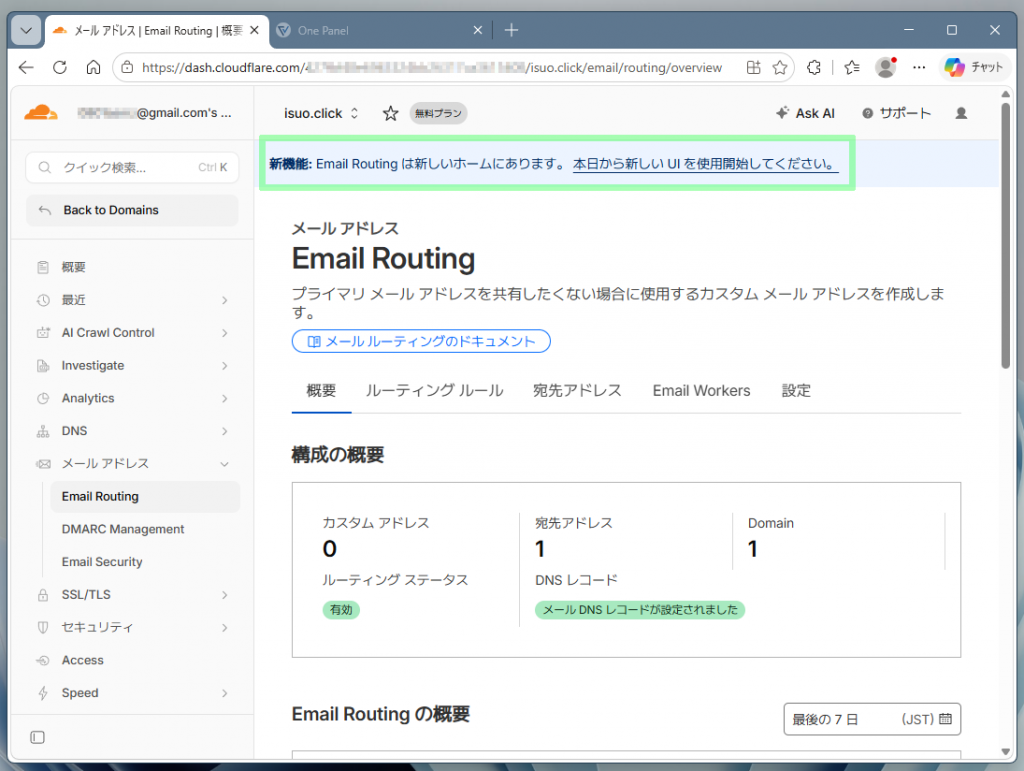Screen dimensions: 1024x771
Task: Click the Analytics sidebar clock-chart icon
Action: pyautogui.click(x=43, y=398)
